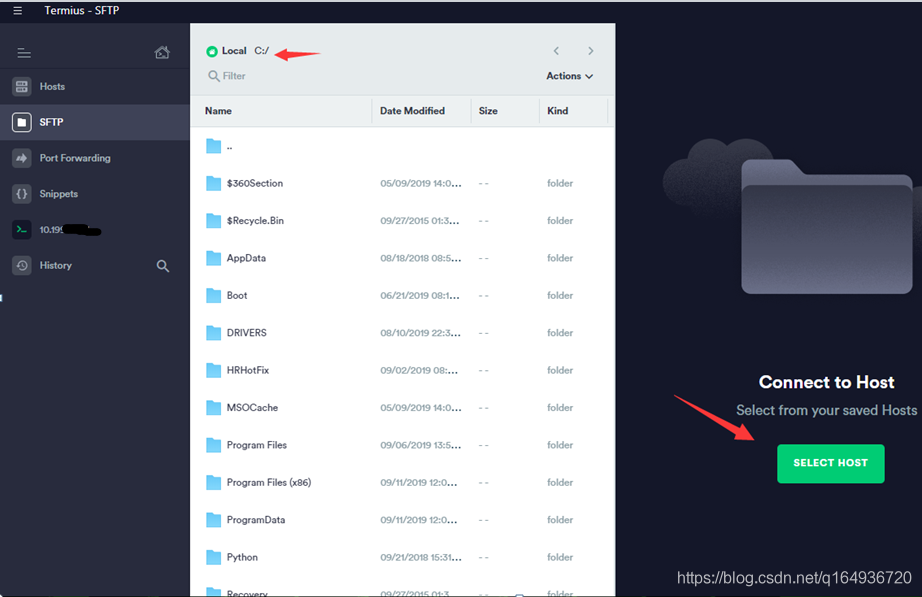
Task: Select the AppData folder name
Action: pos(246,258)
